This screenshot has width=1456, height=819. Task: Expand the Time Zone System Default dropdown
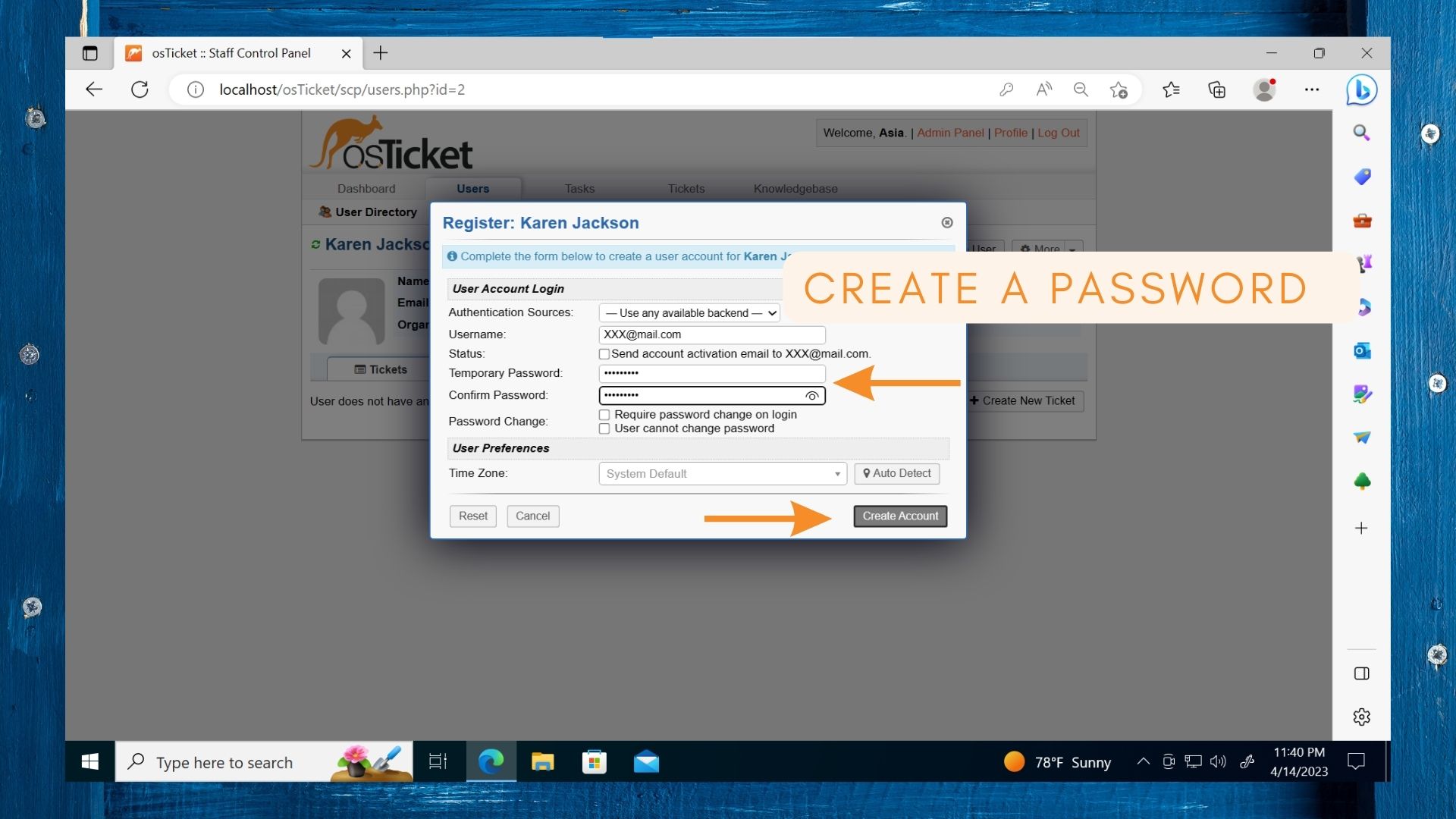(722, 474)
